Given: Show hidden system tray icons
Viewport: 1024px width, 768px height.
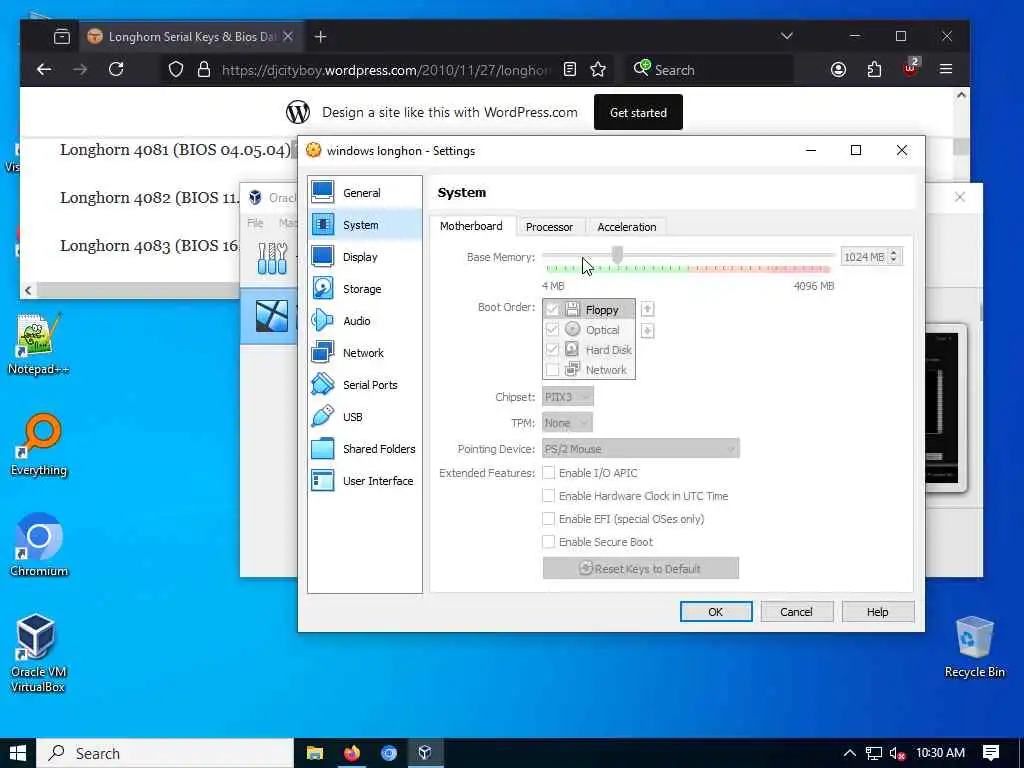Looking at the screenshot, I should (x=849, y=753).
